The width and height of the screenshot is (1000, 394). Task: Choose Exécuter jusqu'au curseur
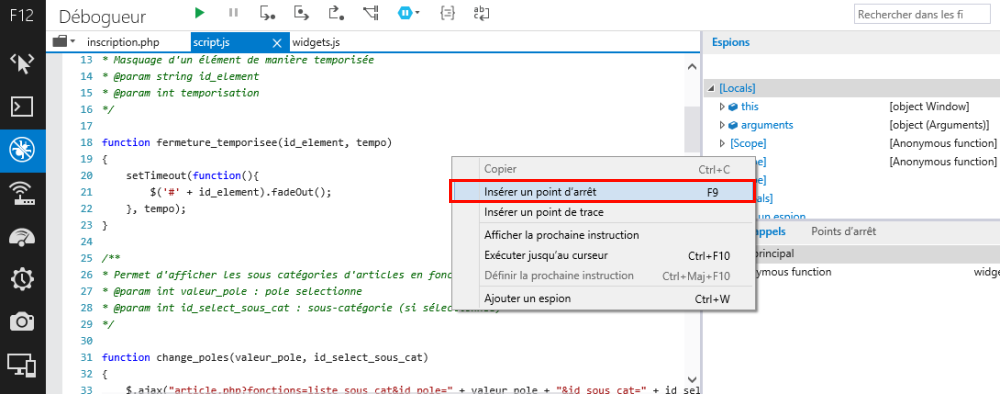(602, 256)
